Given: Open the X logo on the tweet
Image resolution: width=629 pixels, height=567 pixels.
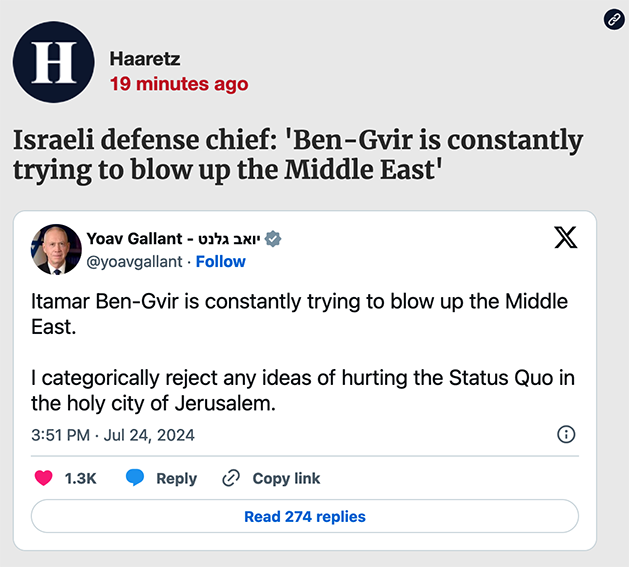Looking at the screenshot, I should point(565,238).
